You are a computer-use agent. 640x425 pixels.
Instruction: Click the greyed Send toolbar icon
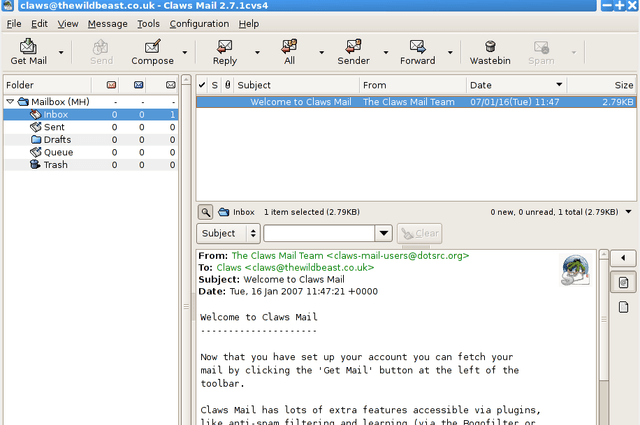[101, 51]
